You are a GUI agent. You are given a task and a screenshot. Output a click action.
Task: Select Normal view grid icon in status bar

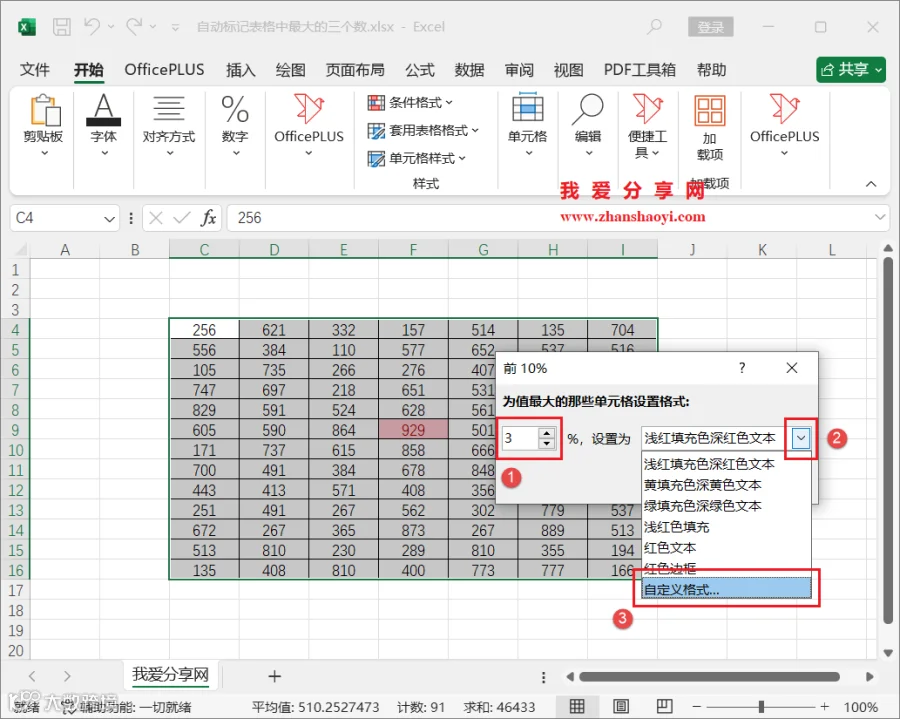(577, 706)
